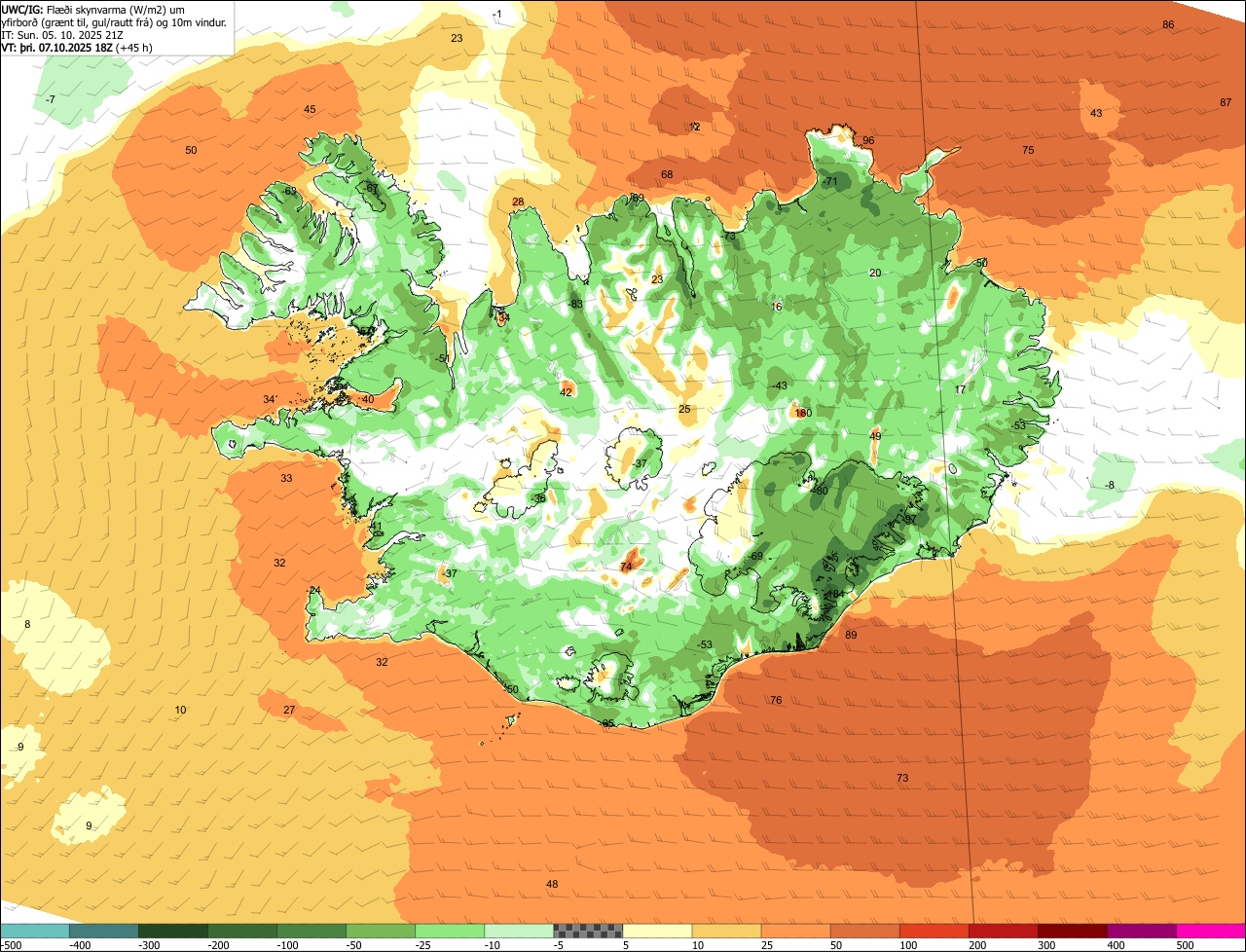Image resolution: width=1246 pixels, height=952 pixels.
Task: Select the checkered legend swatch between -5 and 5
Action: [x=588, y=930]
